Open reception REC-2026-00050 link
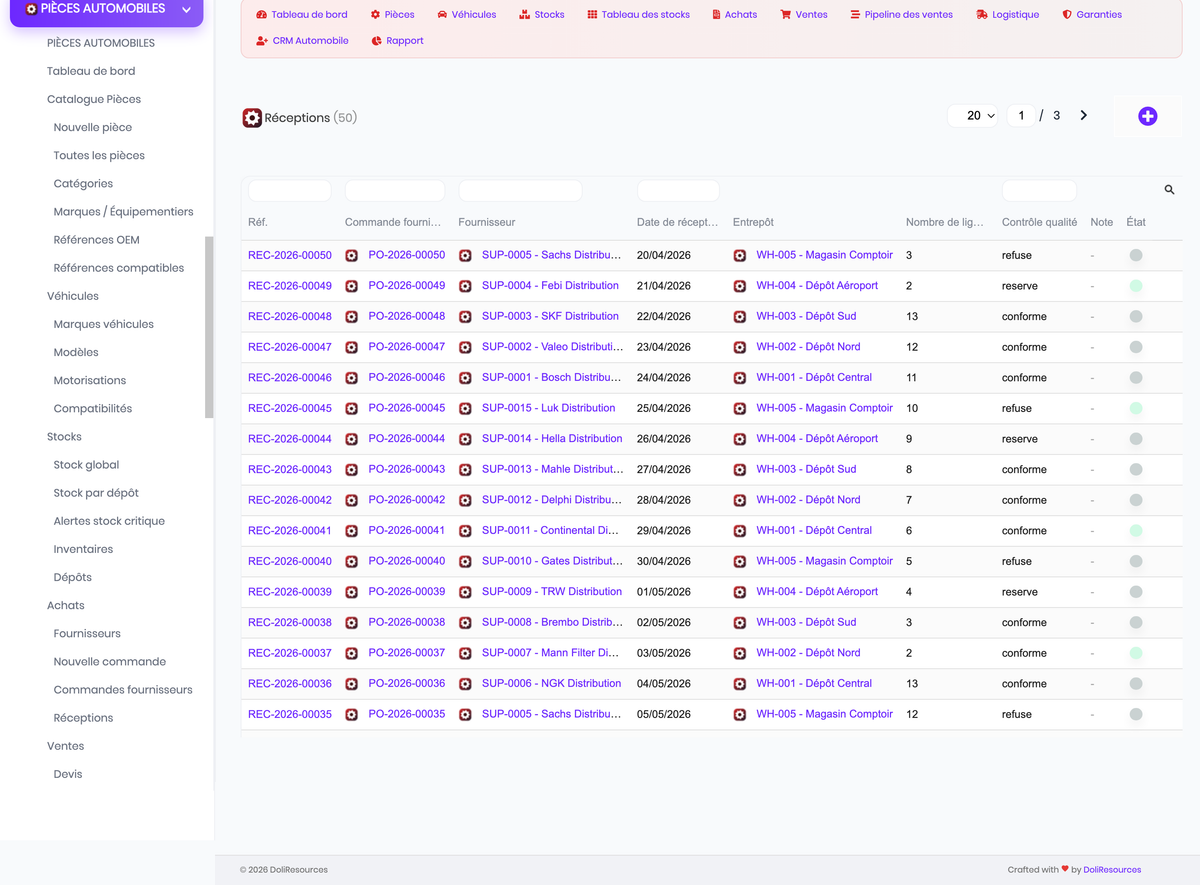 [290, 255]
